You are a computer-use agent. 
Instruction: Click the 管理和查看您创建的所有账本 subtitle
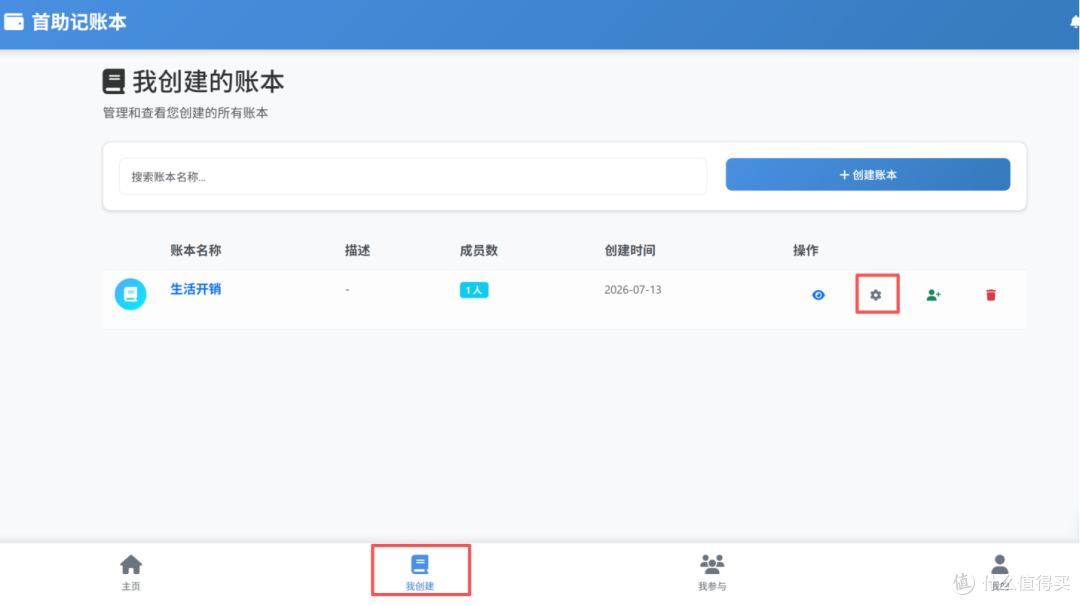pyautogui.click(x=185, y=113)
